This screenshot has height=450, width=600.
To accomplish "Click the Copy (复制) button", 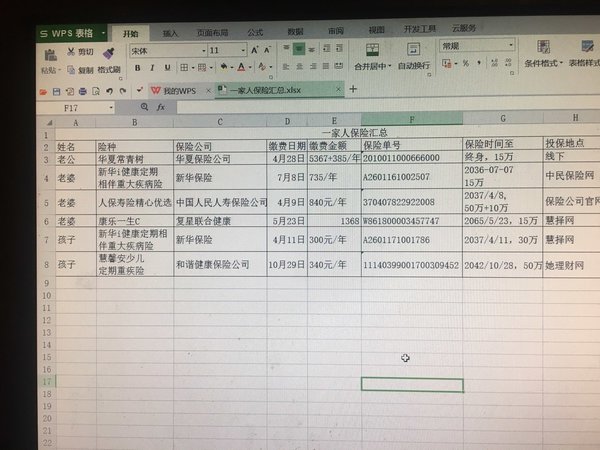I will click(x=80, y=70).
